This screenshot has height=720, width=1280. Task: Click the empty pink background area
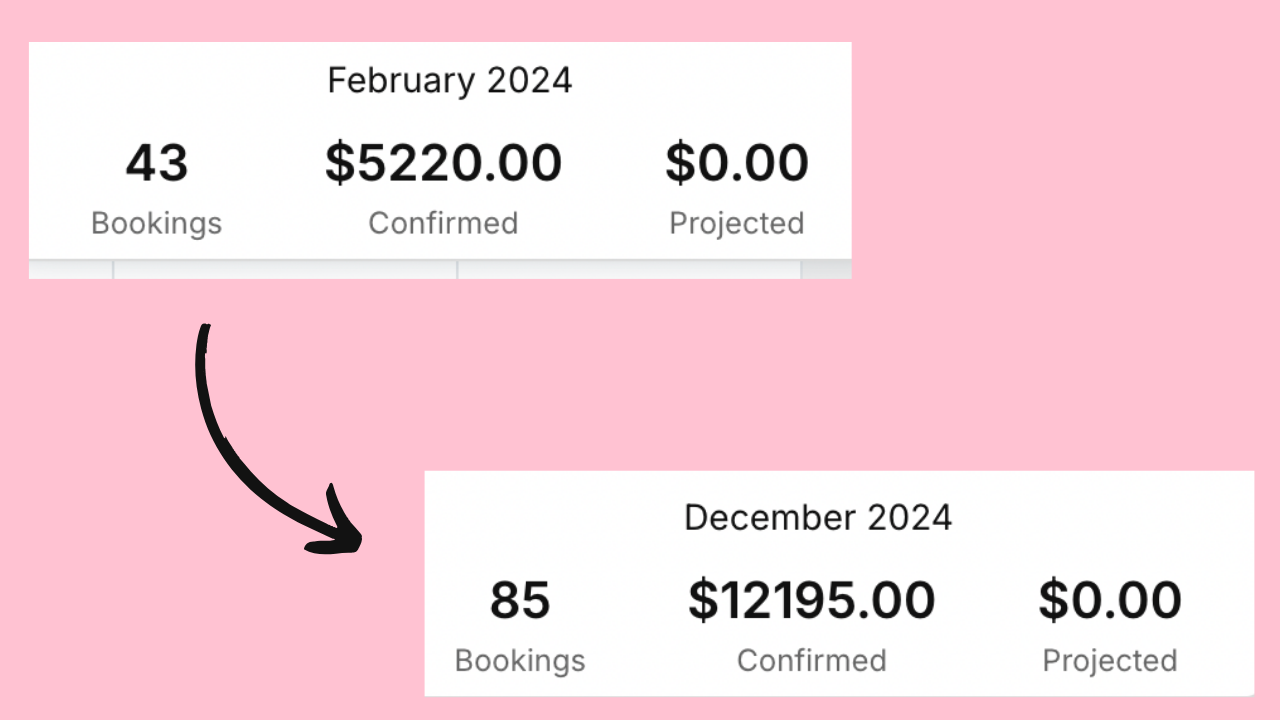coord(1050,250)
